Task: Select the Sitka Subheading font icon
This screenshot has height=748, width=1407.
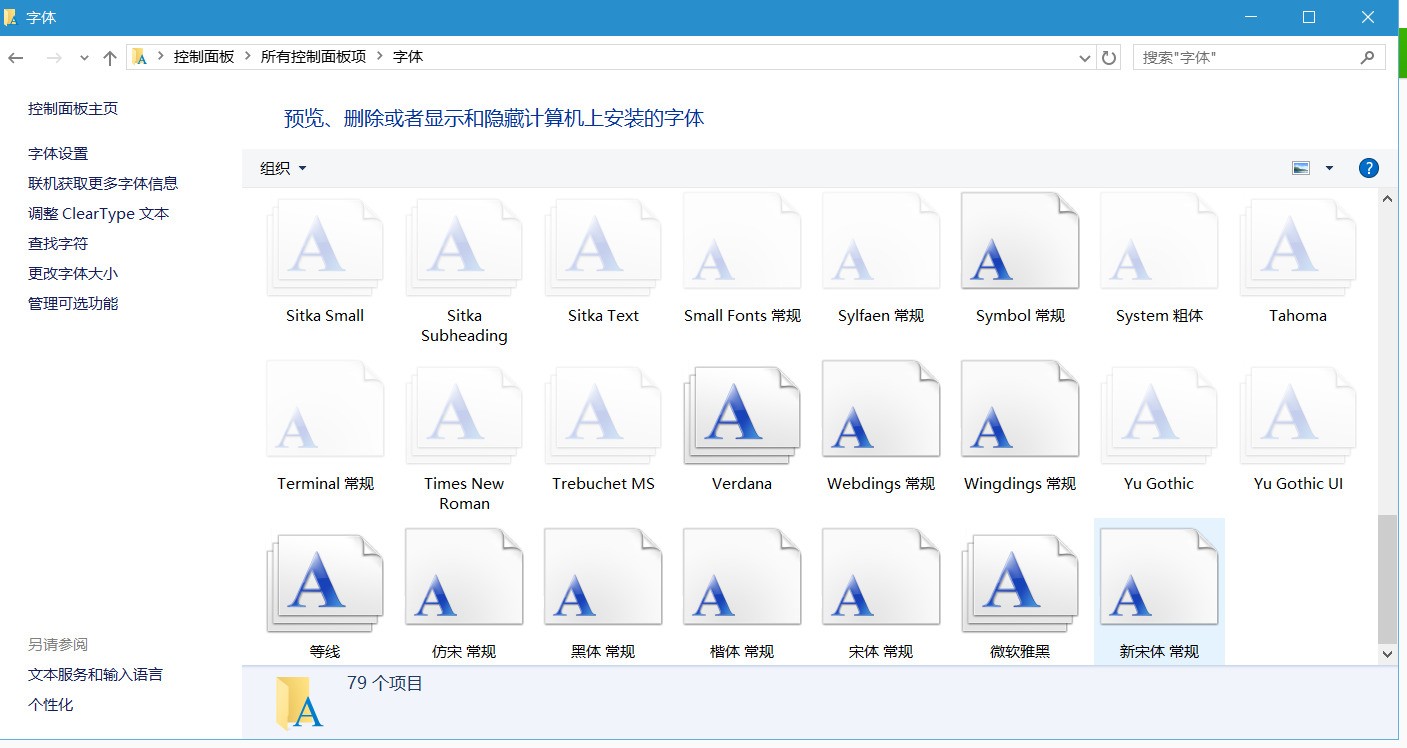Action: coord(464,247)
